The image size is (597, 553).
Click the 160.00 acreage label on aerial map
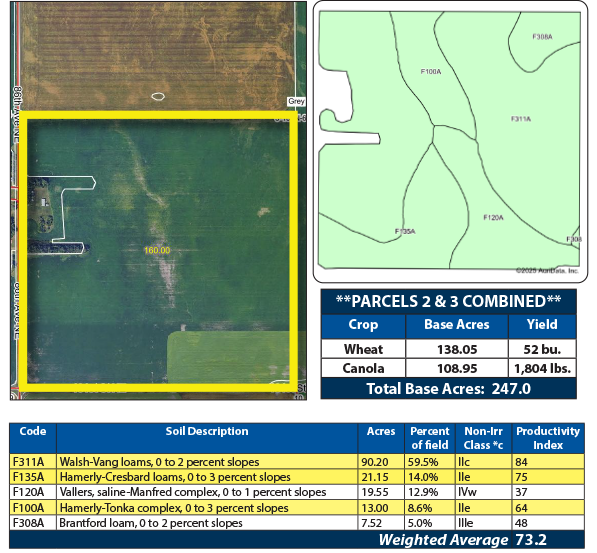(157, 250)
